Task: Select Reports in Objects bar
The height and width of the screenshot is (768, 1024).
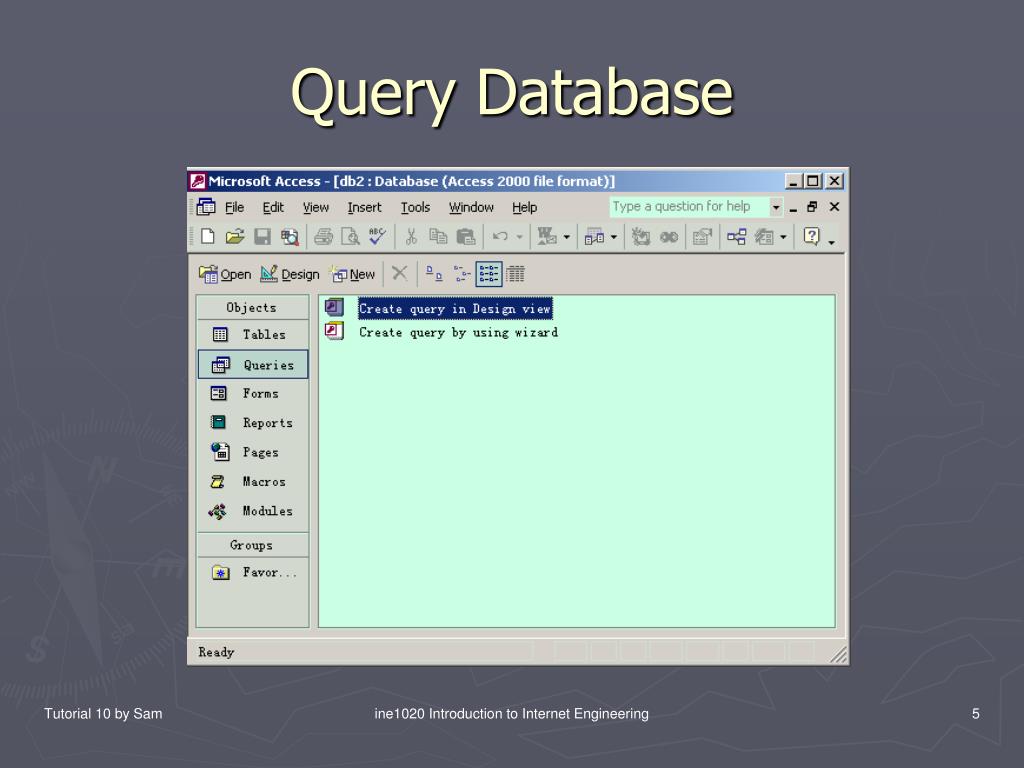Action: 252,423
